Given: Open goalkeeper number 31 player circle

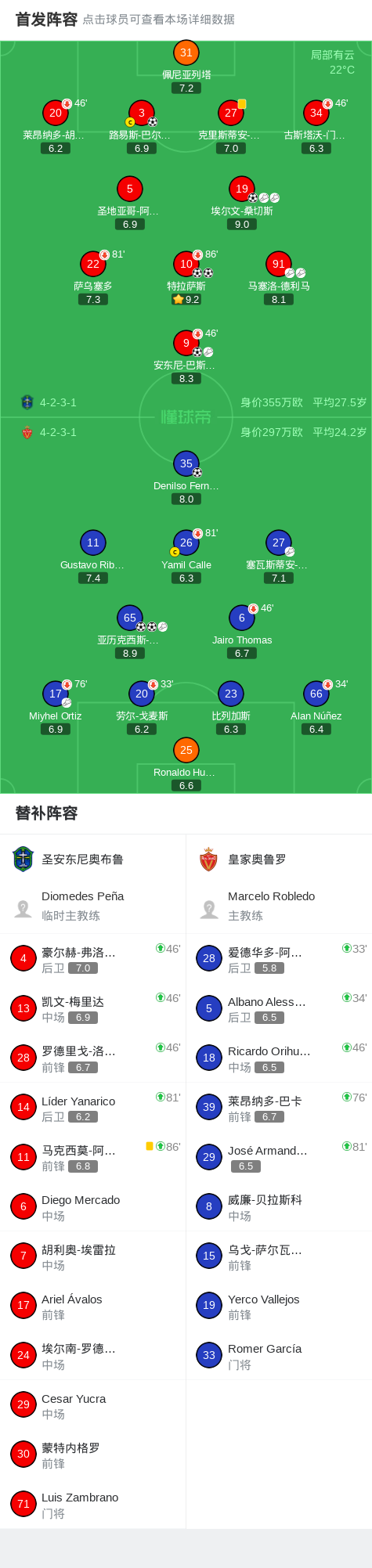Looking at the screenshot, I should tap(186, 52).
